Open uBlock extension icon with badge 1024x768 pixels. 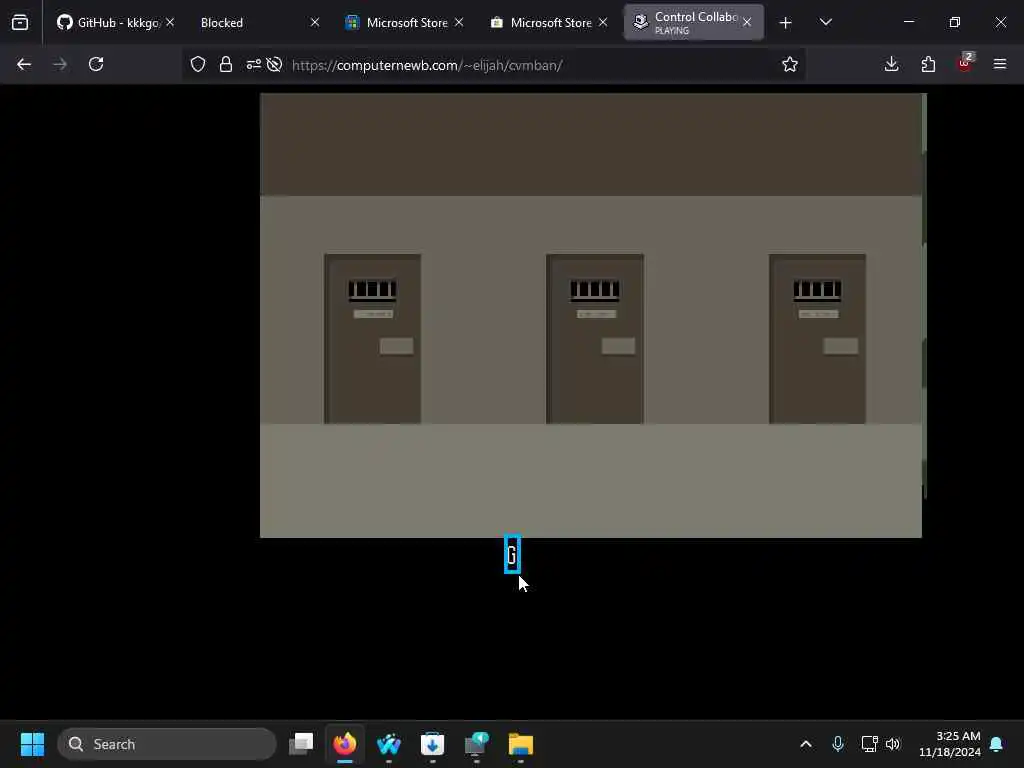click(965, 63)
